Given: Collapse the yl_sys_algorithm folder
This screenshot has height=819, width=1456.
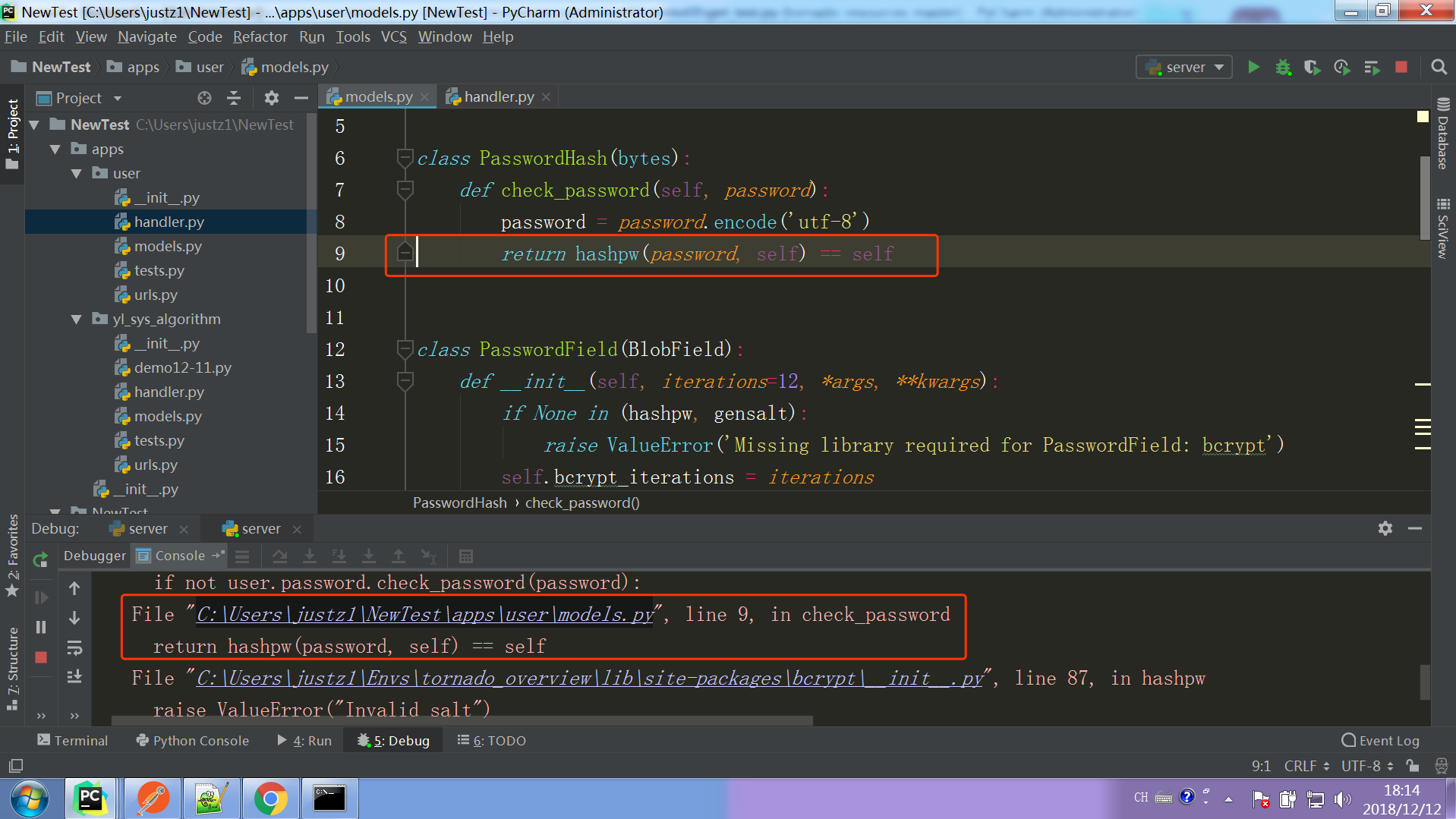Looking at the screenshot, I should [77, 320].
